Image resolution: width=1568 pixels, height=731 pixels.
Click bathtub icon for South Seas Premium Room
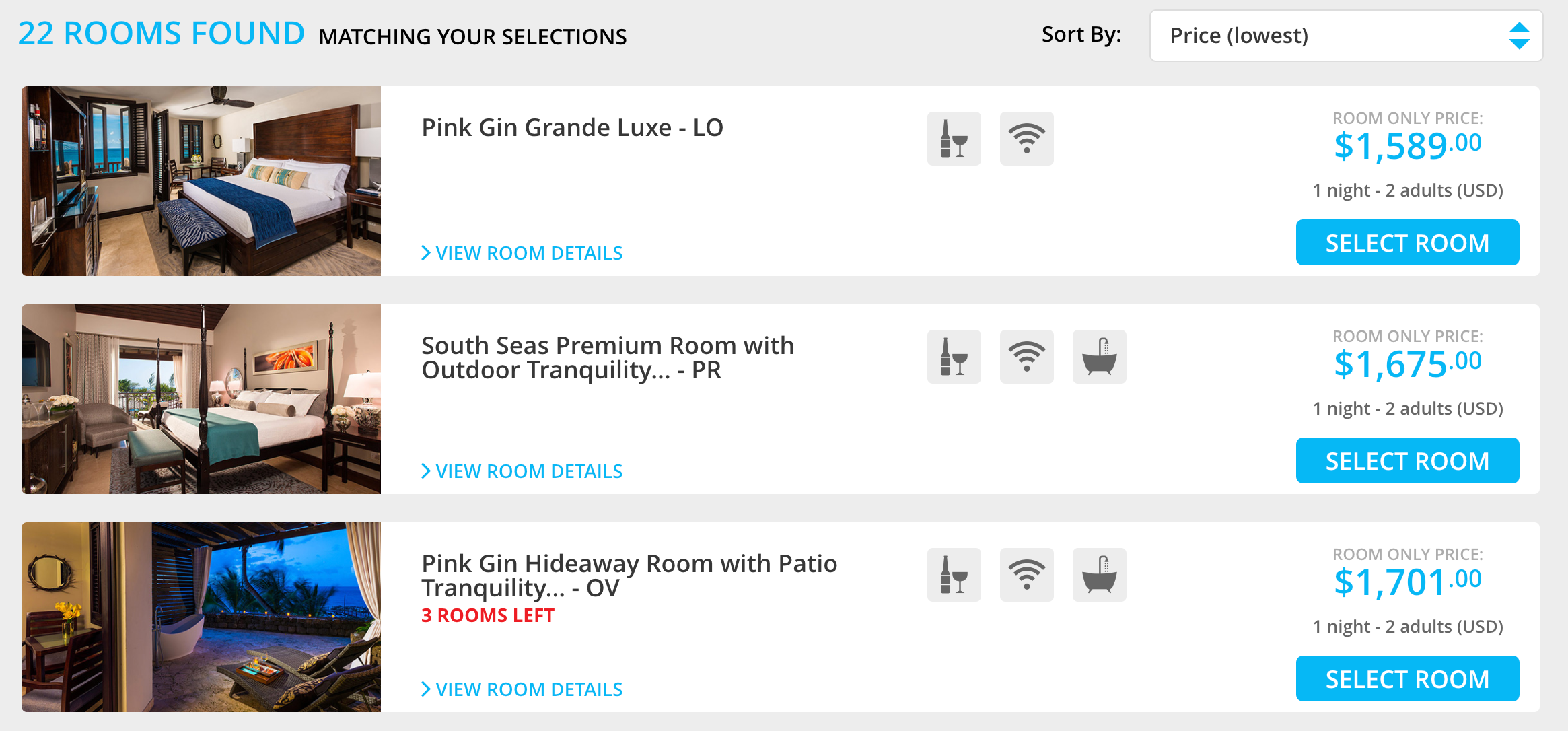coord(1099,357)
